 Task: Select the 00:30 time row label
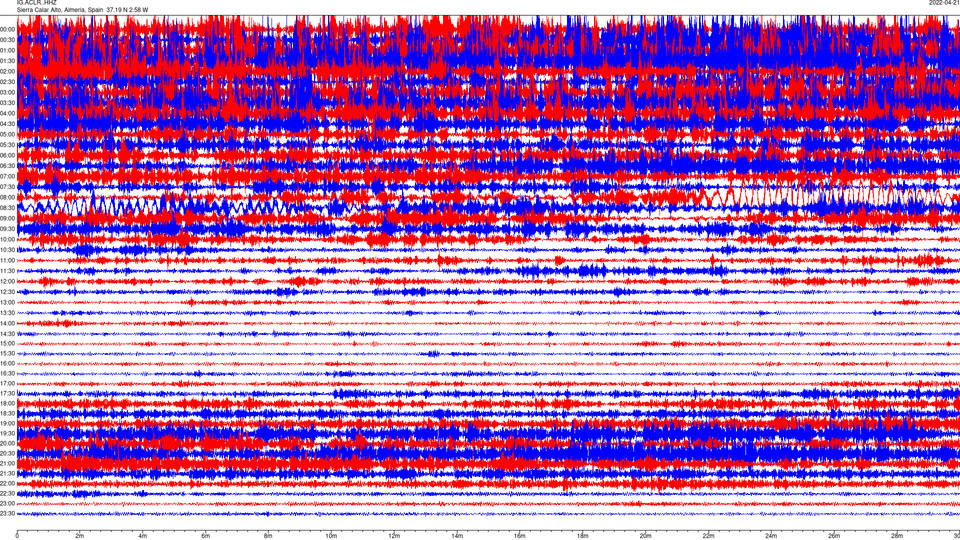coord(7,40)
